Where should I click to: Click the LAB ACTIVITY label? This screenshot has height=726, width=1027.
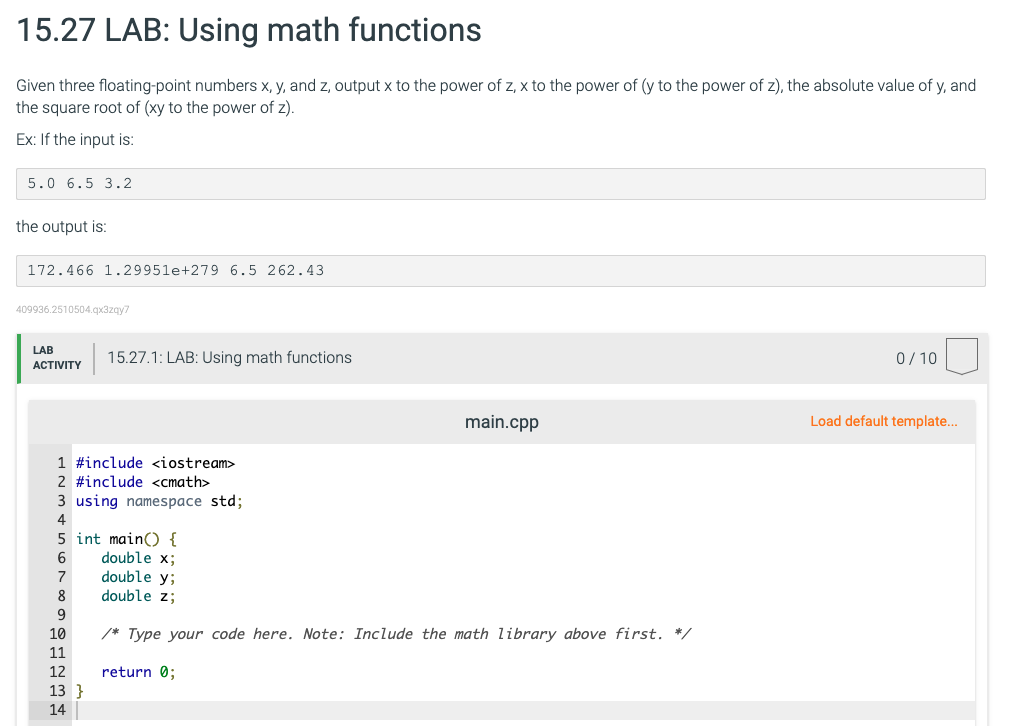(56, 357)
